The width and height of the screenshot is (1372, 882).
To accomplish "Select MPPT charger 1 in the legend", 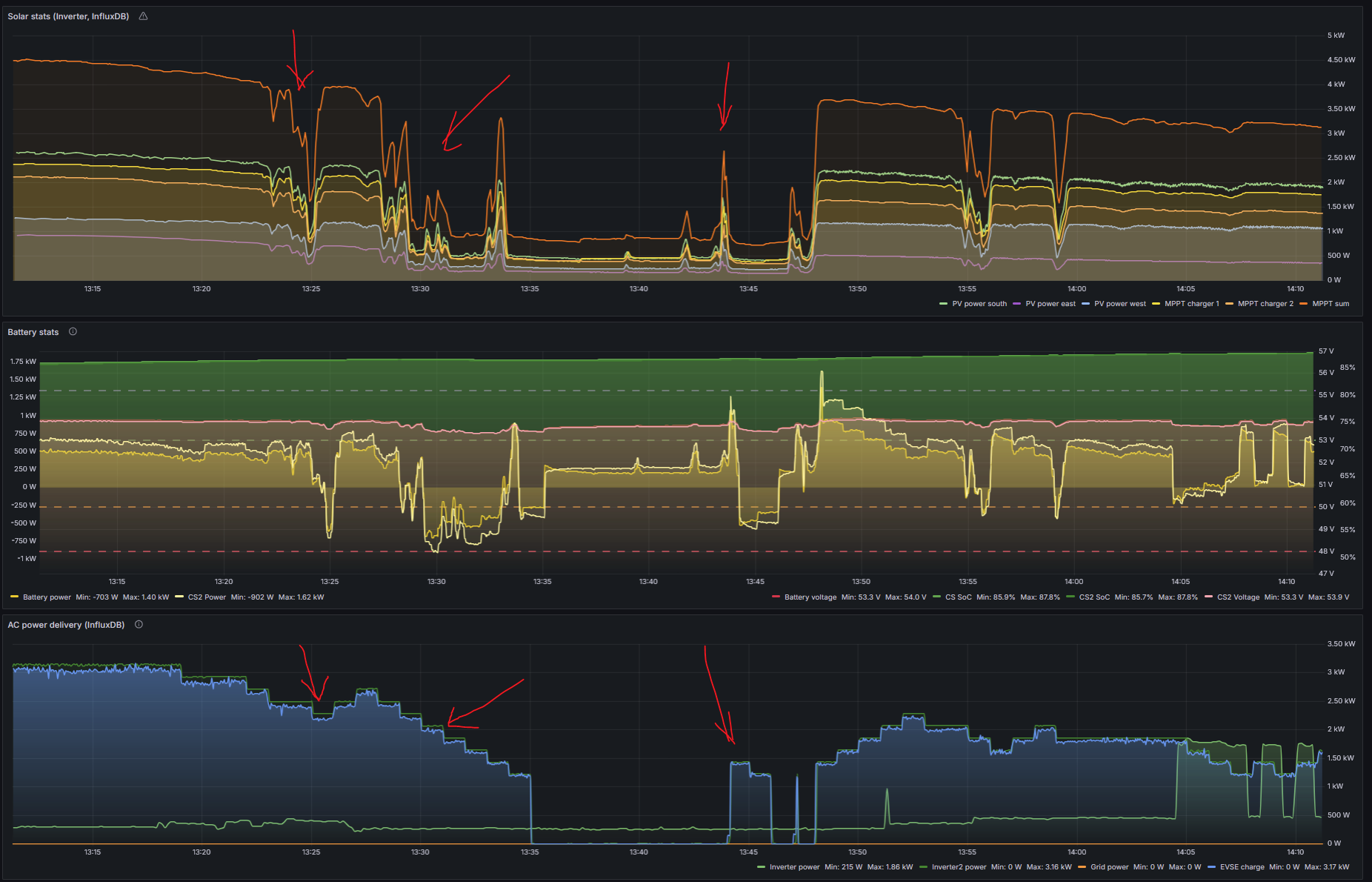I will click(x=1191, y=304).
